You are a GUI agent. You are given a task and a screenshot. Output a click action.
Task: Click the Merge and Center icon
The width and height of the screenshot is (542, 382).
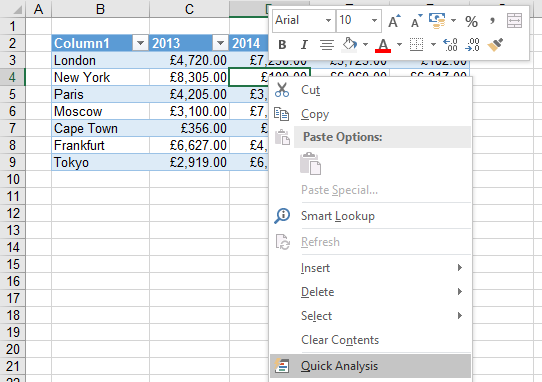(x=514, y=21)
